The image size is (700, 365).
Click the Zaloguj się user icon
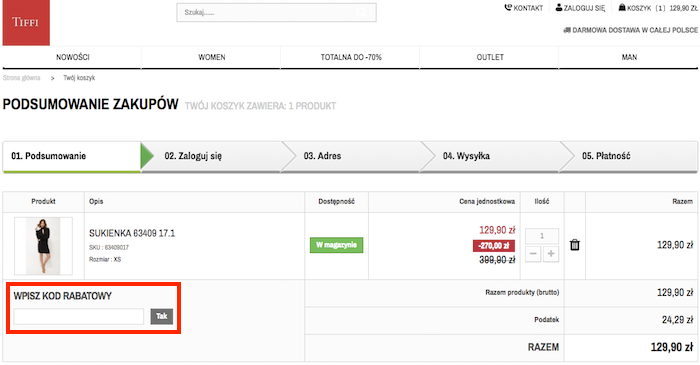558,8
